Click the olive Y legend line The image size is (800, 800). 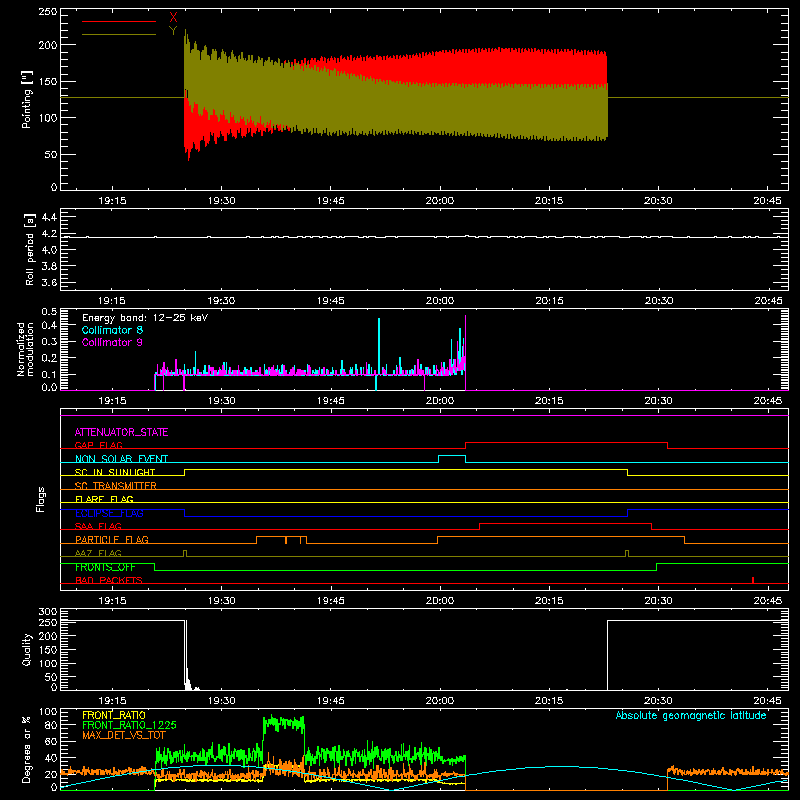(x=118, y=35)
